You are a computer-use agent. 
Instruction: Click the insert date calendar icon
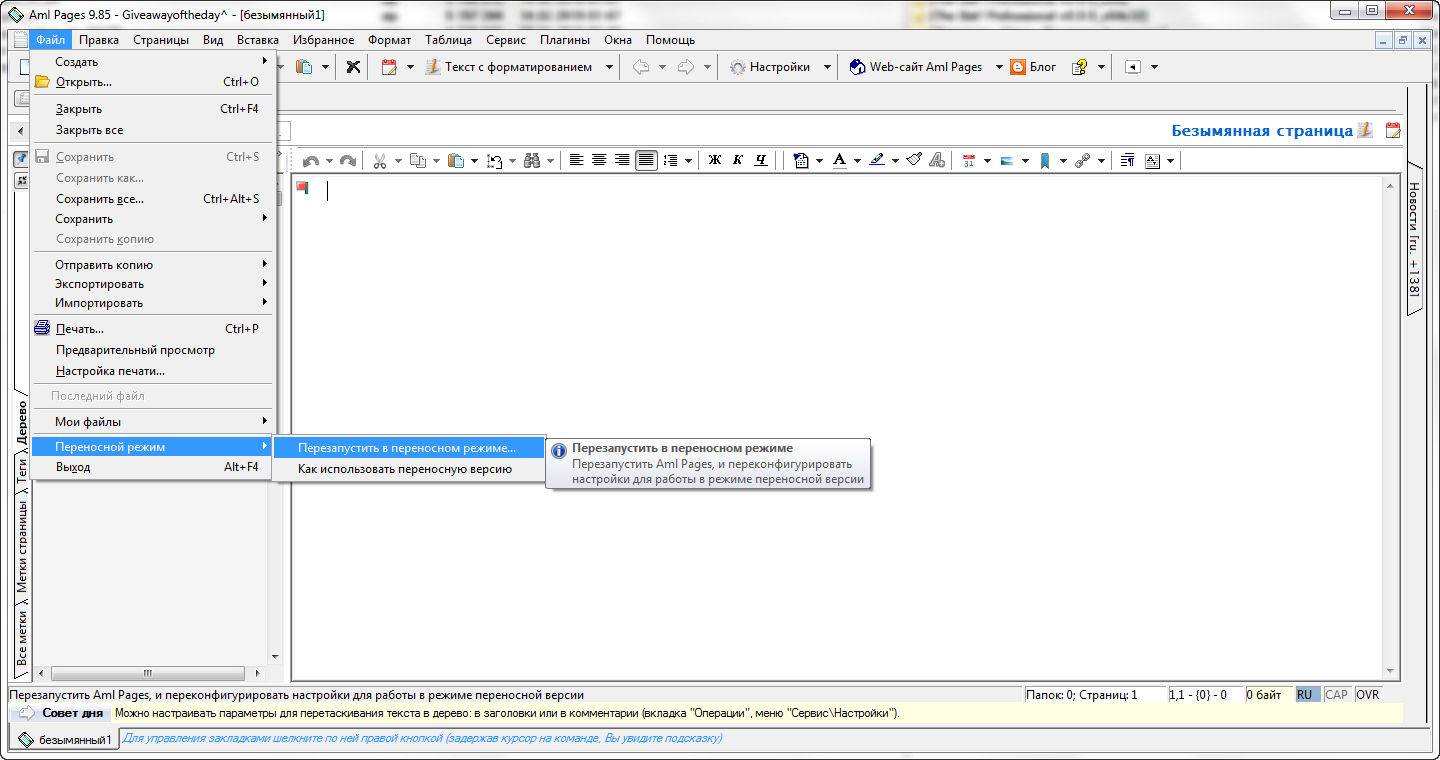pyautogui.click(x=969, y=160)
